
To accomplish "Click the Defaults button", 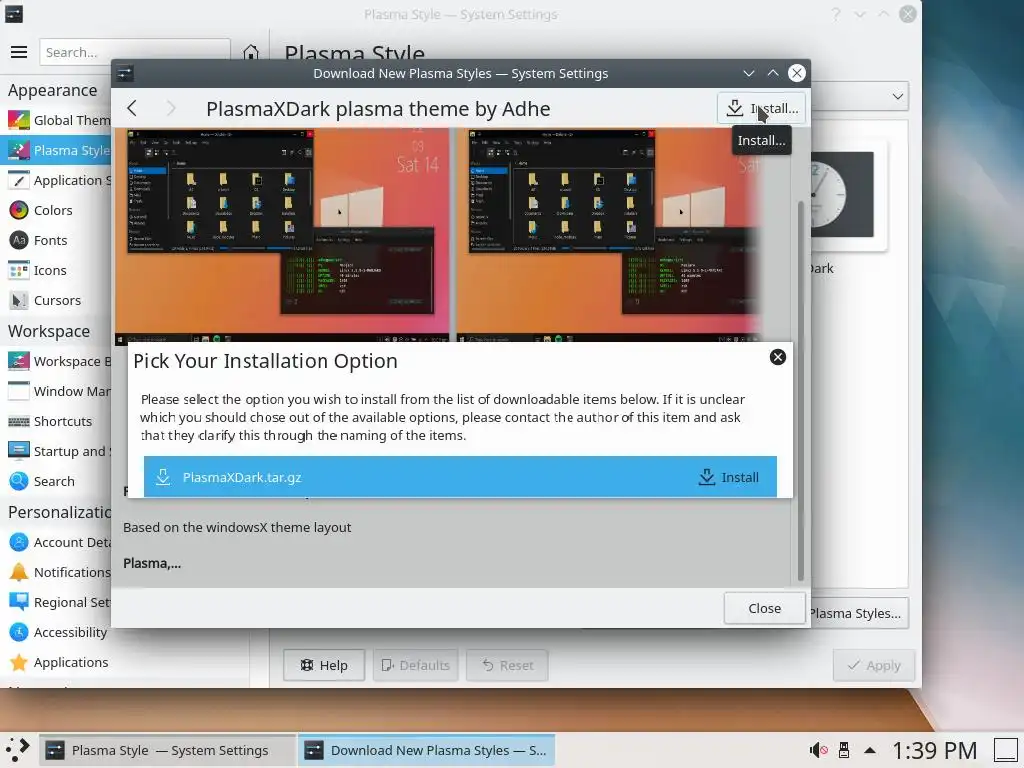I will (x=415, y=665).
